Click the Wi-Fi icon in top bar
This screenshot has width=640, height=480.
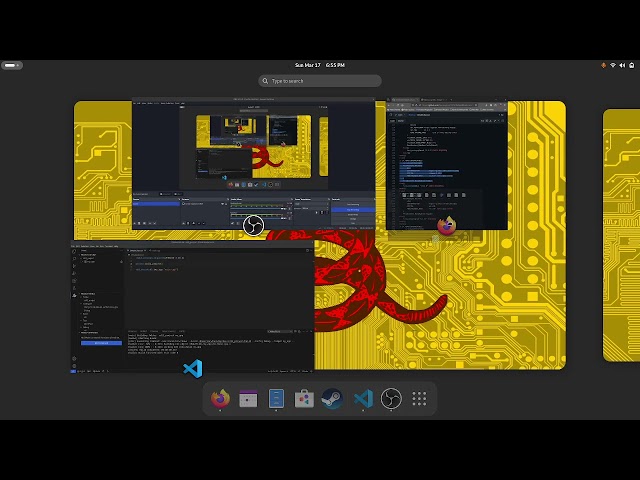coord(613,65)
